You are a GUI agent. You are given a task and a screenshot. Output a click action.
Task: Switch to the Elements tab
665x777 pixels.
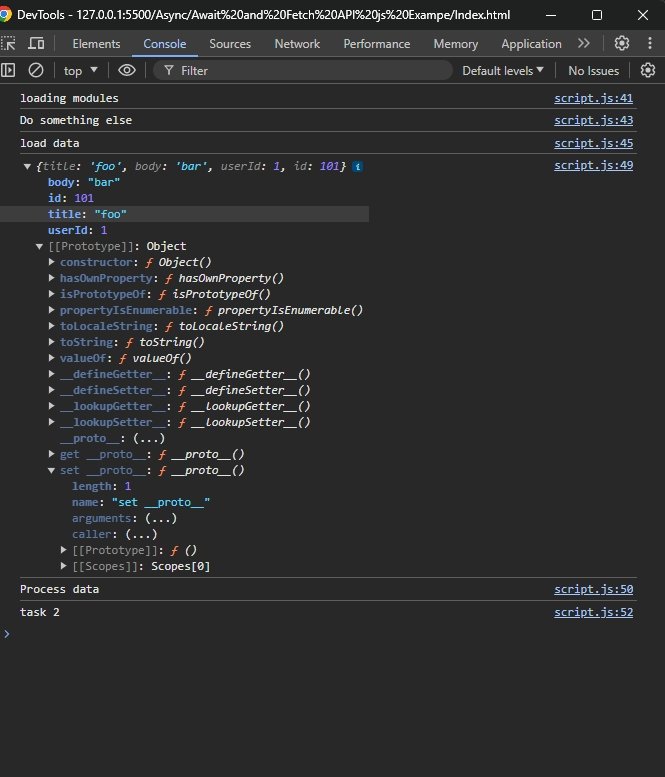pyautogui.click(x=96, y=44)
